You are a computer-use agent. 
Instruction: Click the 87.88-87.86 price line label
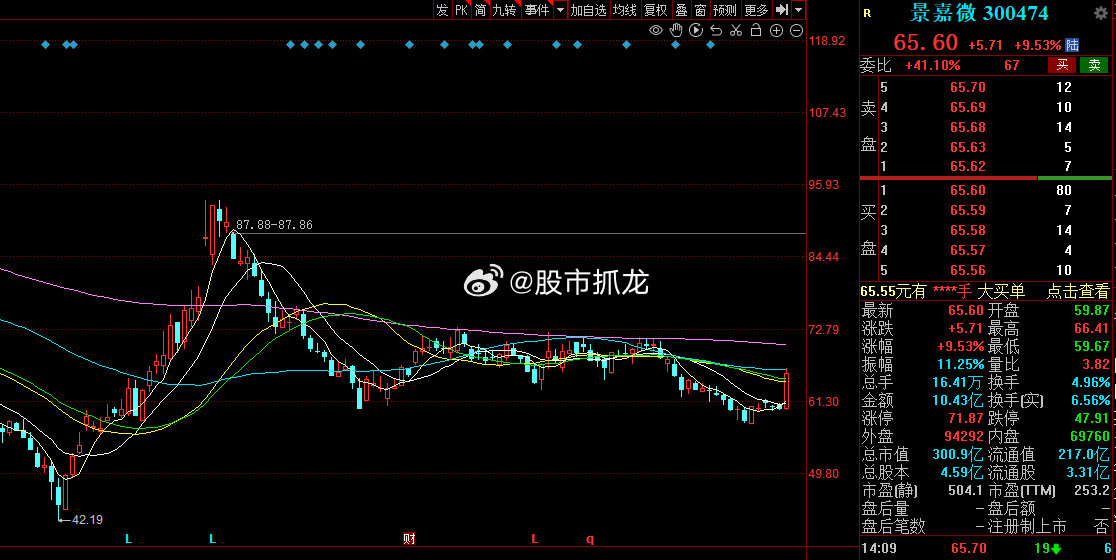coord(274,225)
